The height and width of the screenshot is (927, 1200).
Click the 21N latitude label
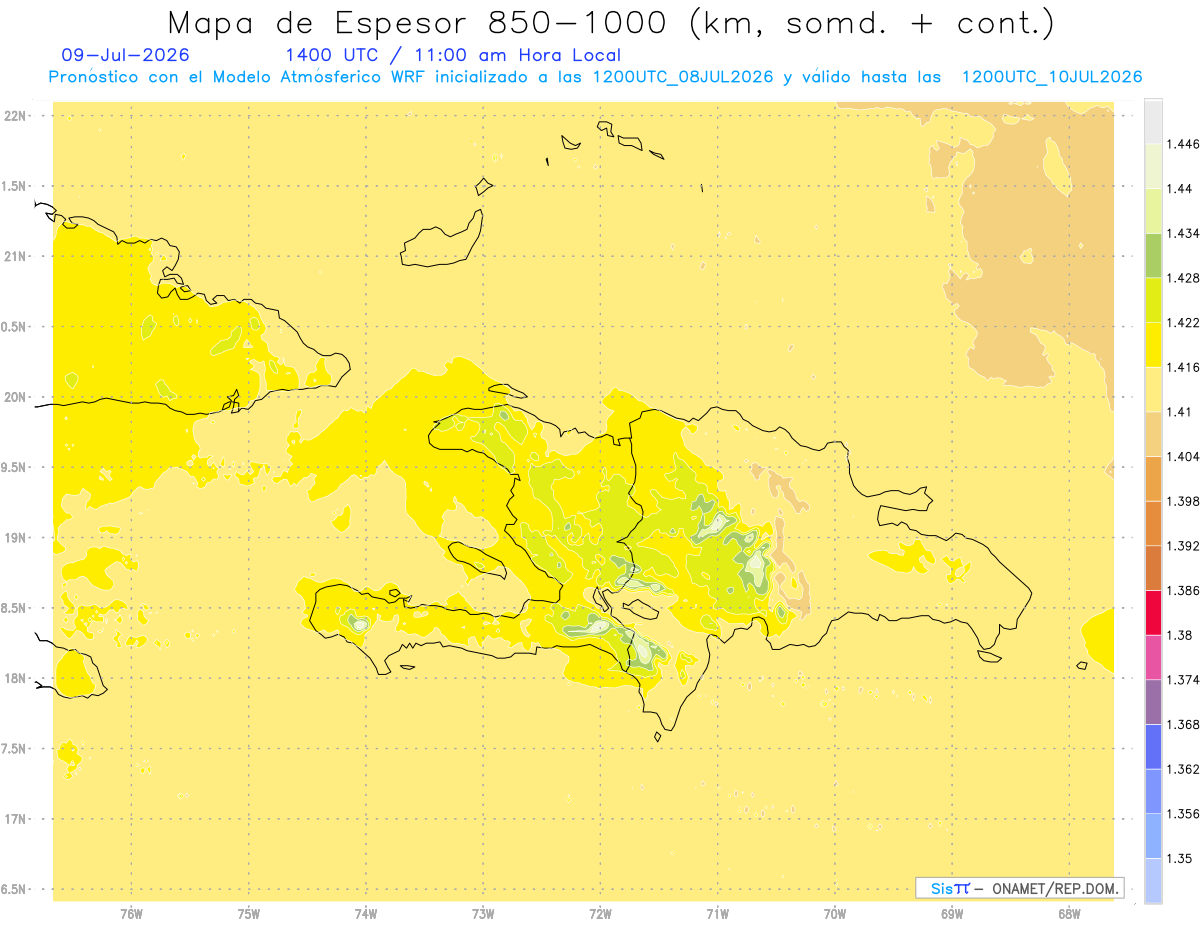[x=16, y=256]
